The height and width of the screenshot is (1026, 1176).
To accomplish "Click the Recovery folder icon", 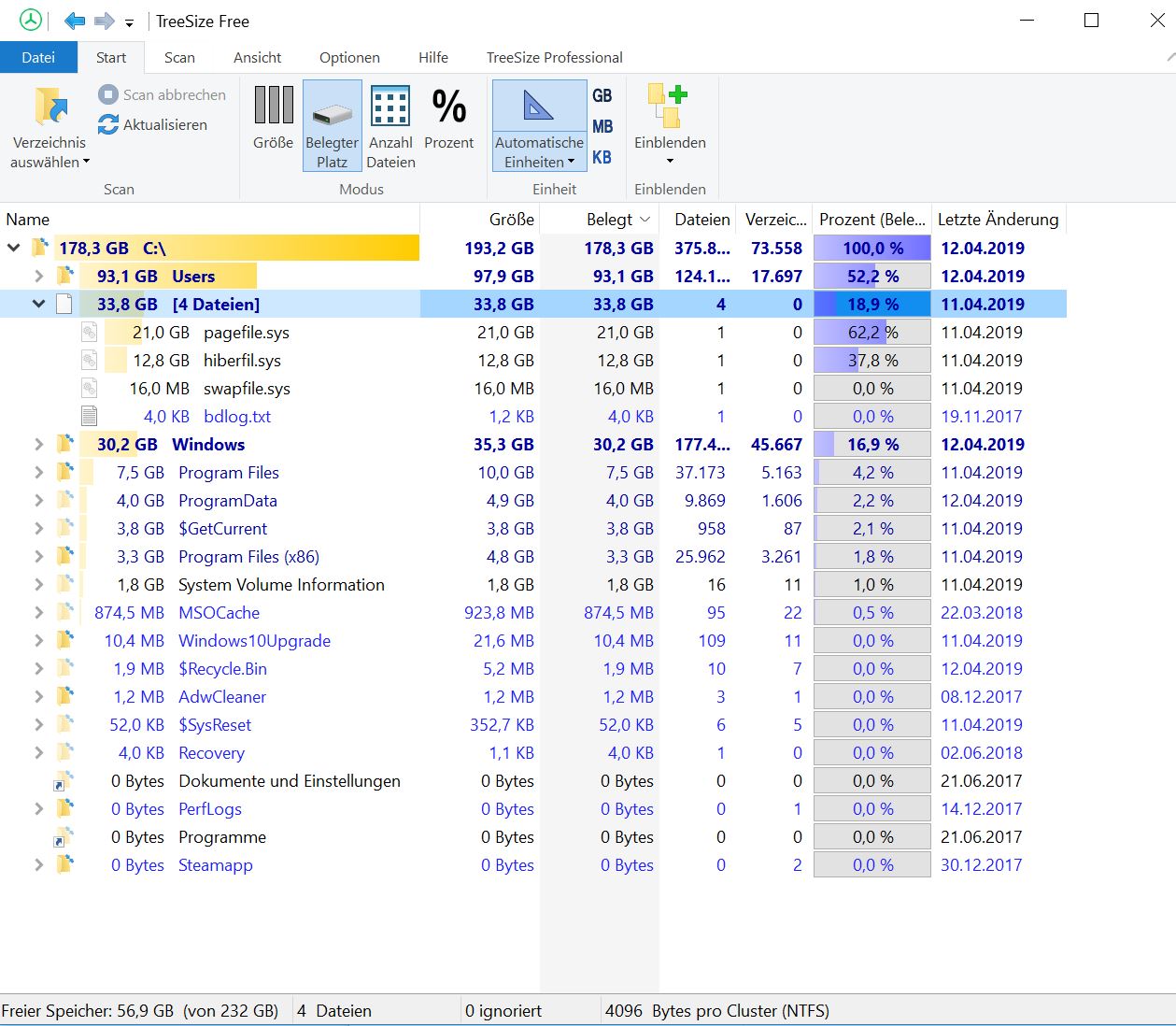I will coord(64,752).
